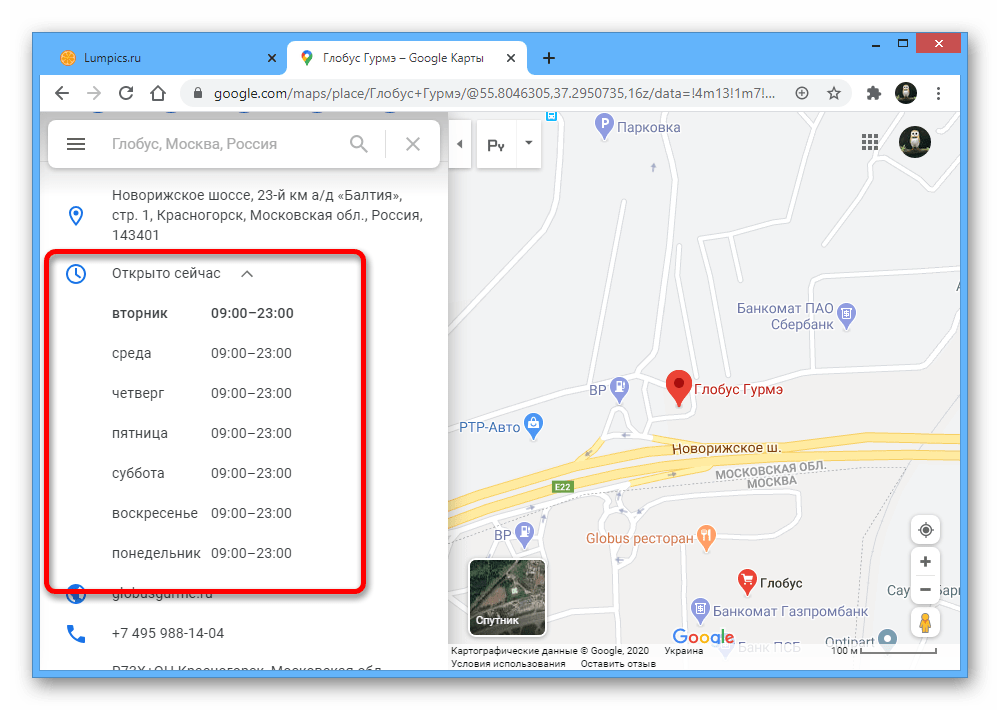Click the phone number +7 495 988-14-04
Screen dimensions: 1000x710
pos(168,633)
